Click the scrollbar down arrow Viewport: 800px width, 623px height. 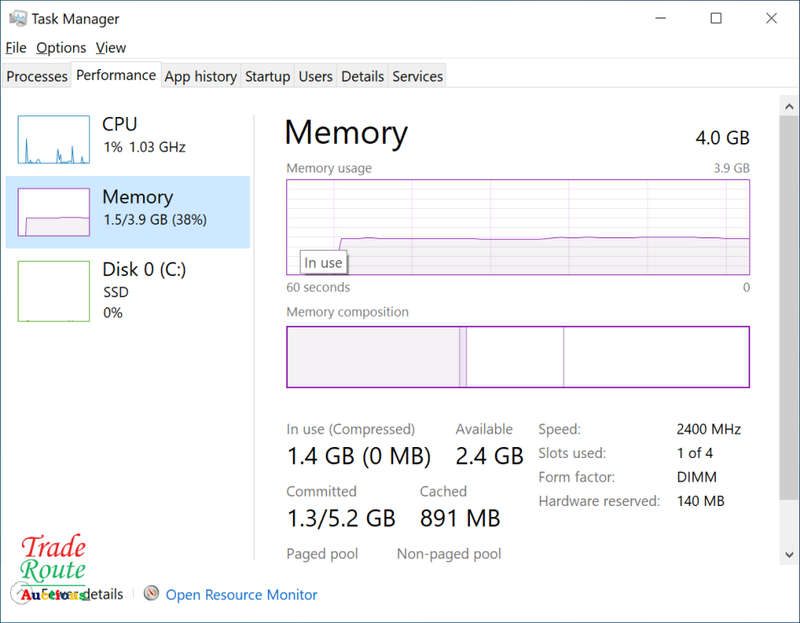coord(789,555)
